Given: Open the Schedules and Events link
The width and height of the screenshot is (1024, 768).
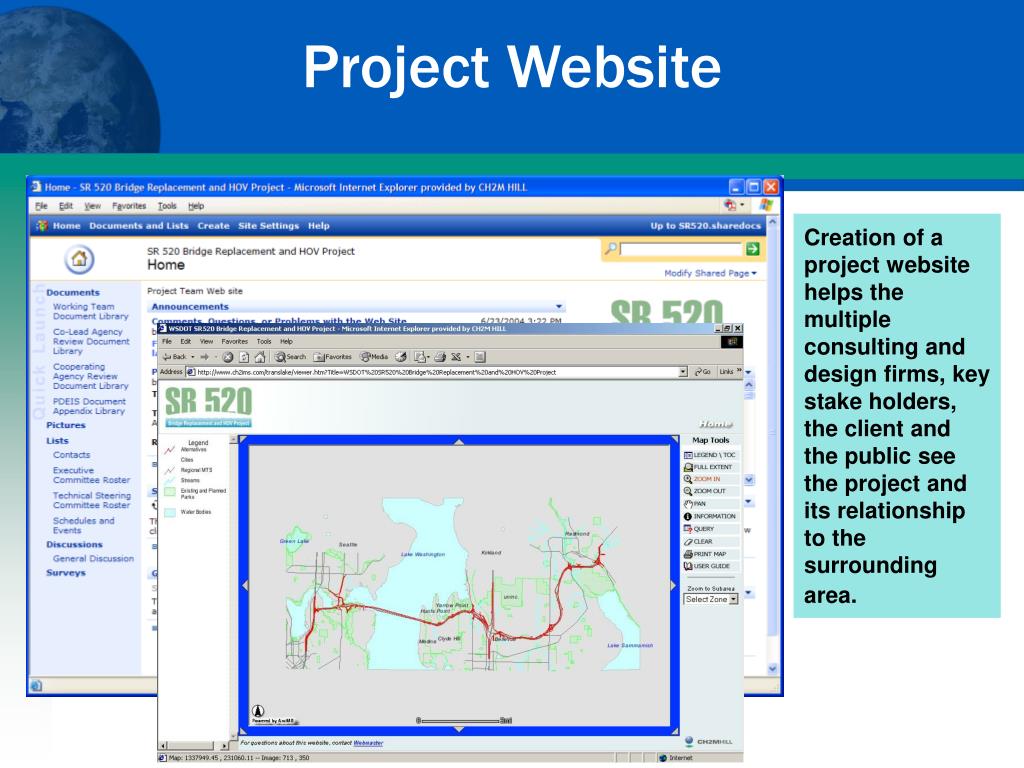Looking at the screenshot, I should click(84, 526).
